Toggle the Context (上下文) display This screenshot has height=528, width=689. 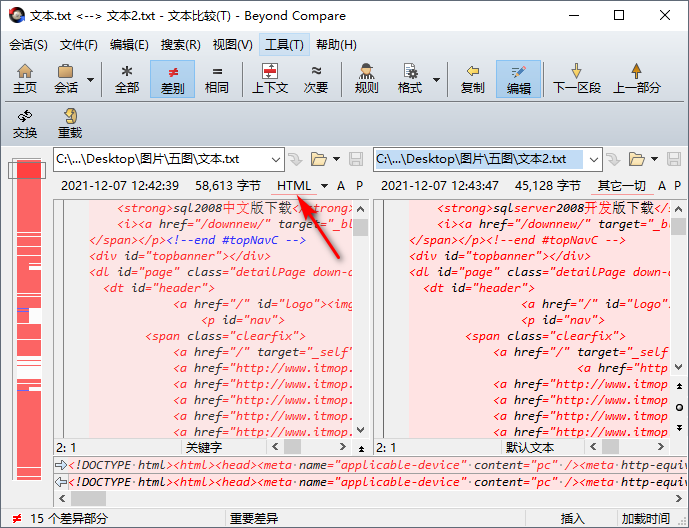(x=270, y=79)
